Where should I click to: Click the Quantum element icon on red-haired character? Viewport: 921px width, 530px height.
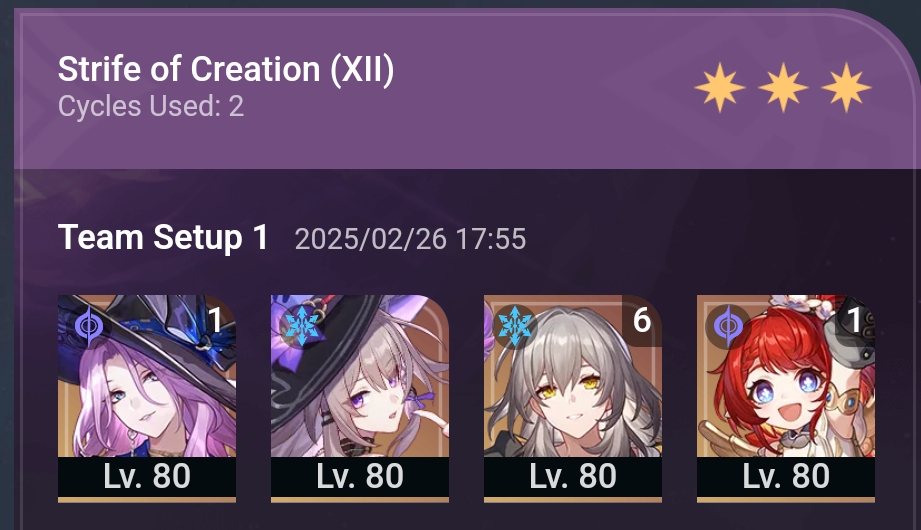728,326
